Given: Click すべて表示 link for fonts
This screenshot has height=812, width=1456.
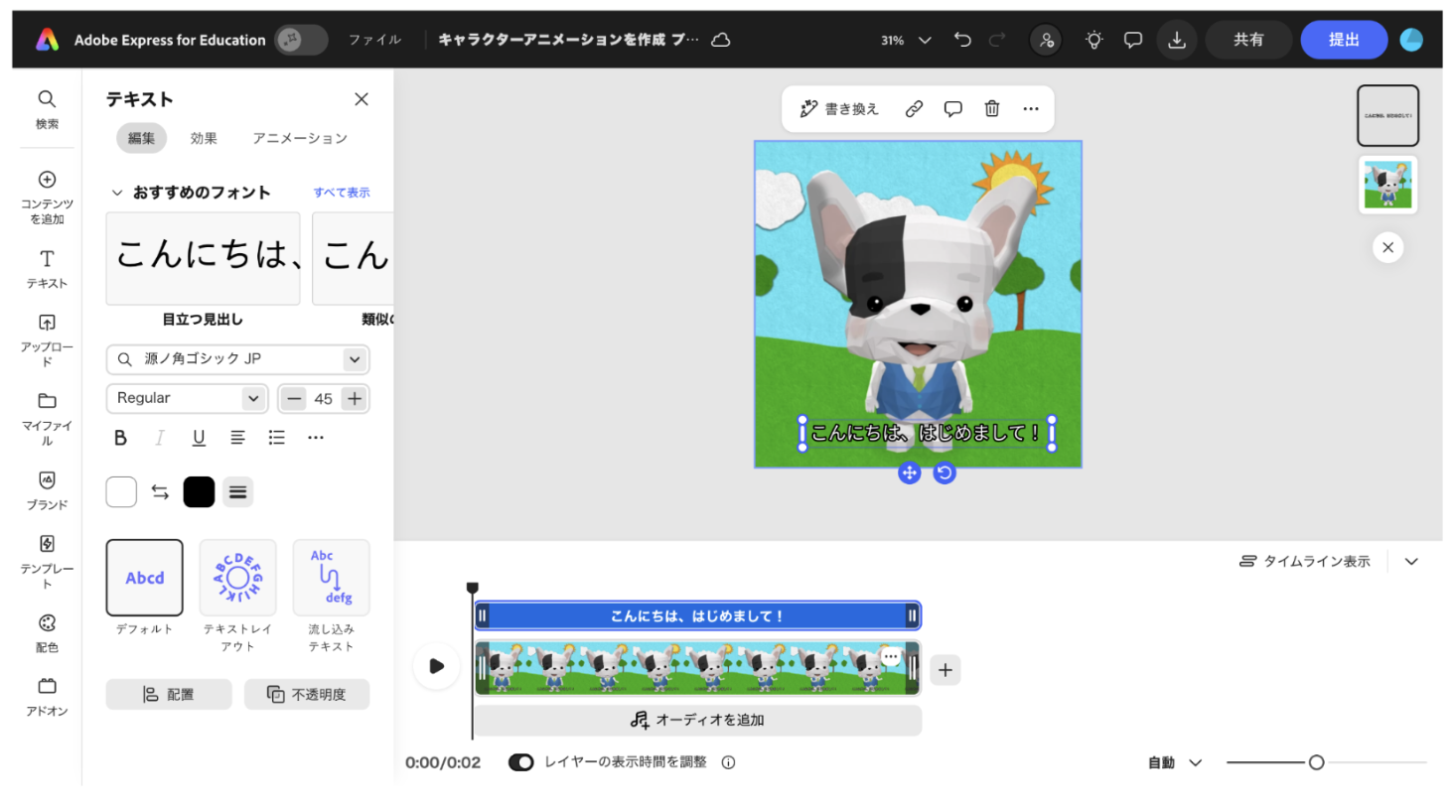Looking at the screenshot, I should point(342,193).
